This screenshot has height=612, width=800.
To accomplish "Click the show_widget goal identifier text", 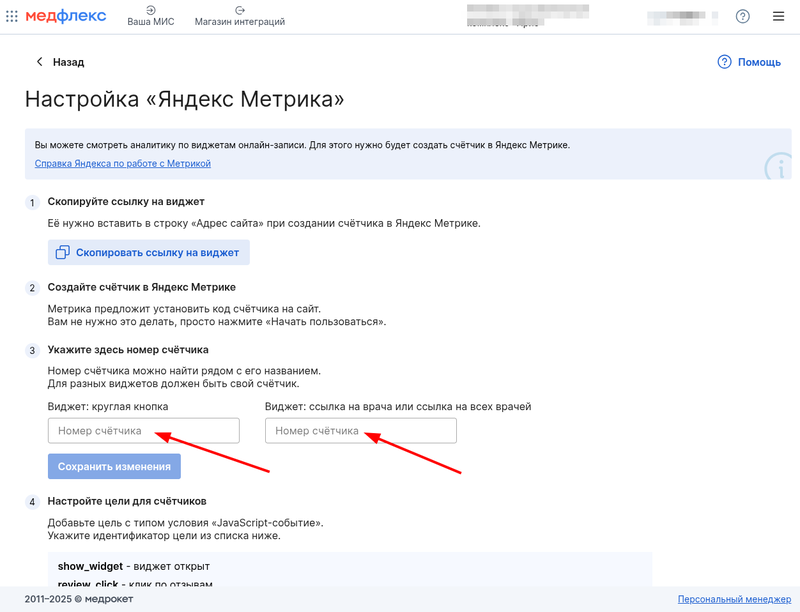I will tap(90, 567).
